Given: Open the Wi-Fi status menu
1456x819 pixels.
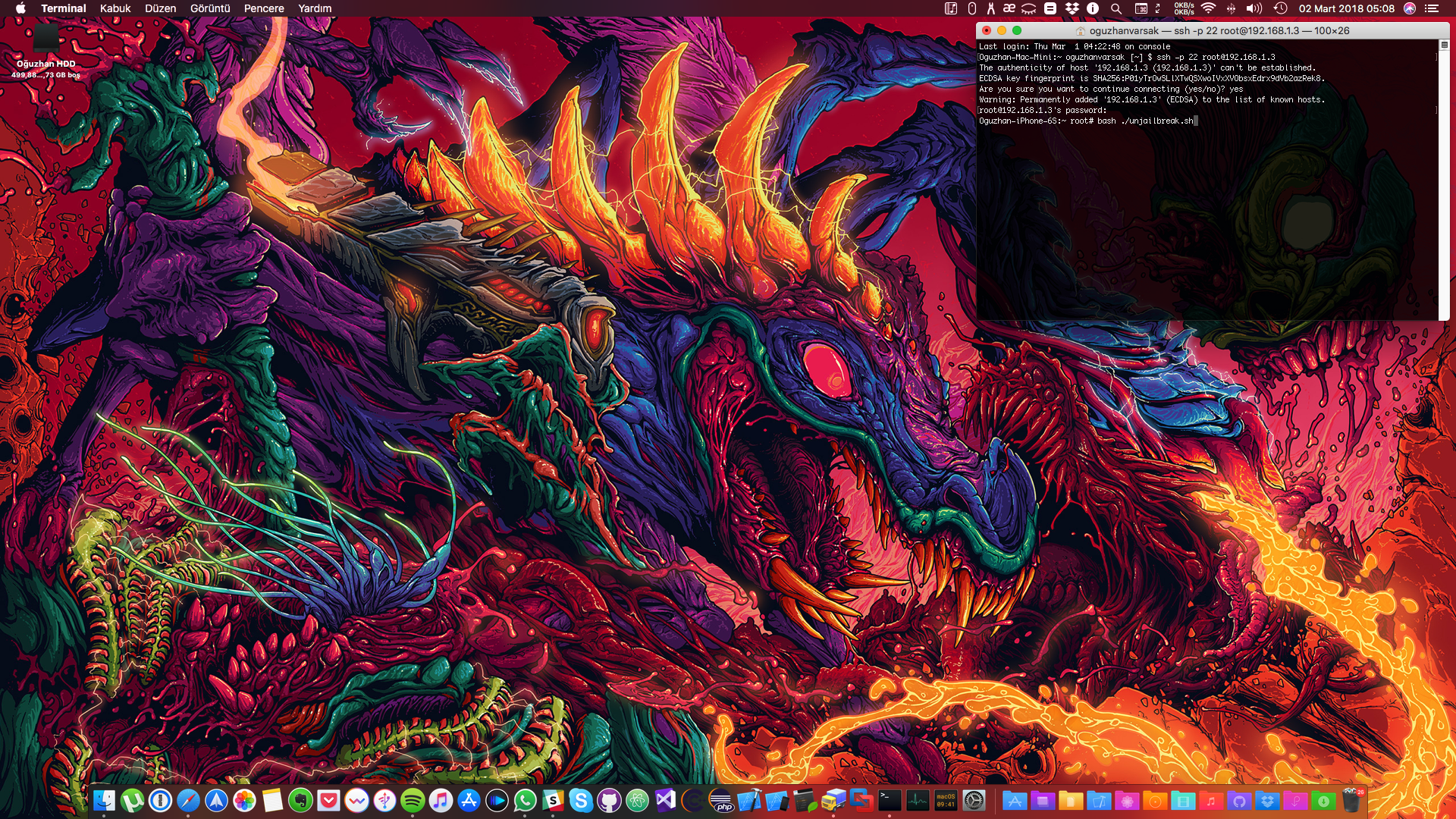Looking at the screenshot, I should [1208, 8].
